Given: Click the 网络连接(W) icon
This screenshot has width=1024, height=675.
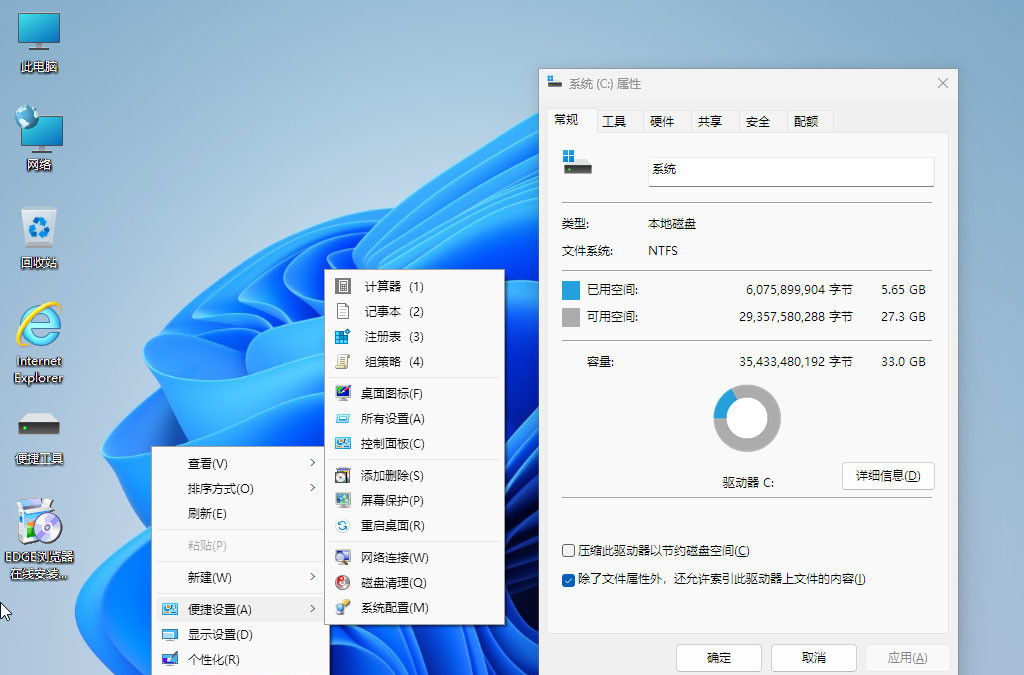Looking at the screenshot, I should 343,557.
